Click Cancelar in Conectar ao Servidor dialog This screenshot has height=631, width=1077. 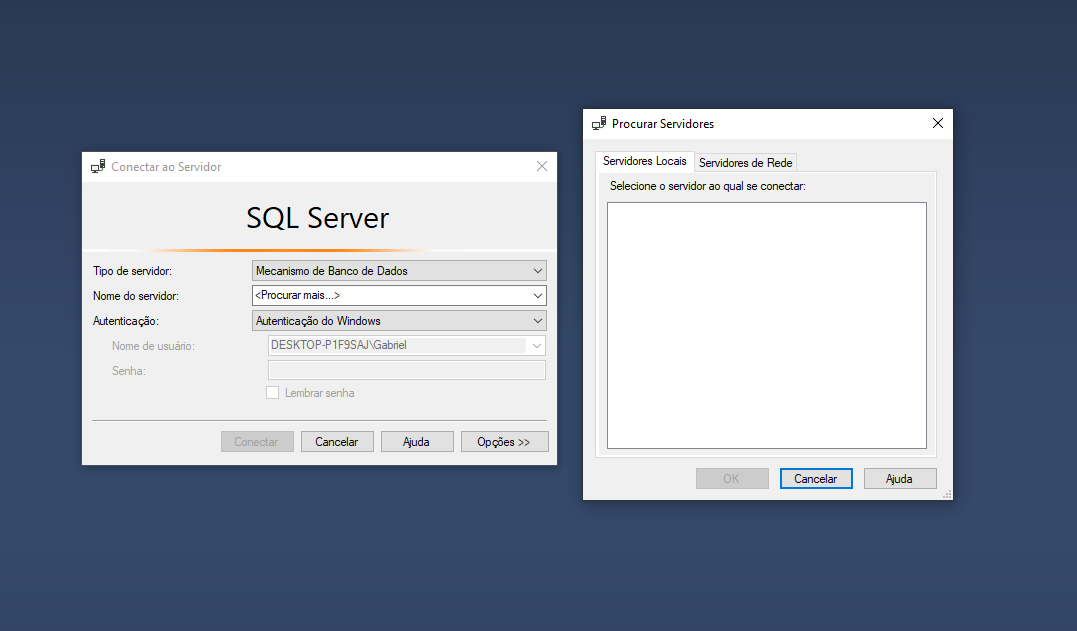point(337,441)
